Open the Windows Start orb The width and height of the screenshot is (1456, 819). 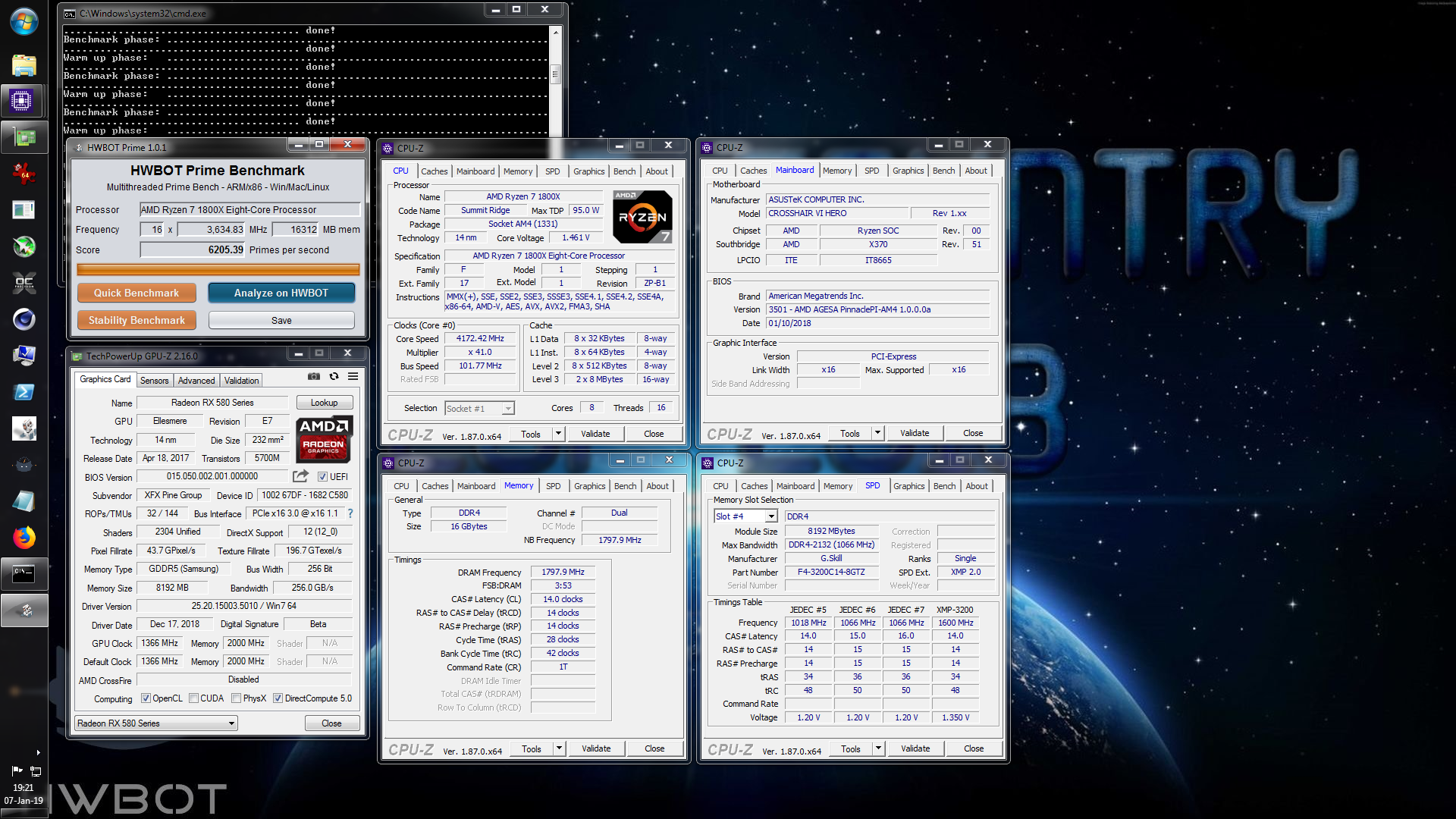point(24,21)
